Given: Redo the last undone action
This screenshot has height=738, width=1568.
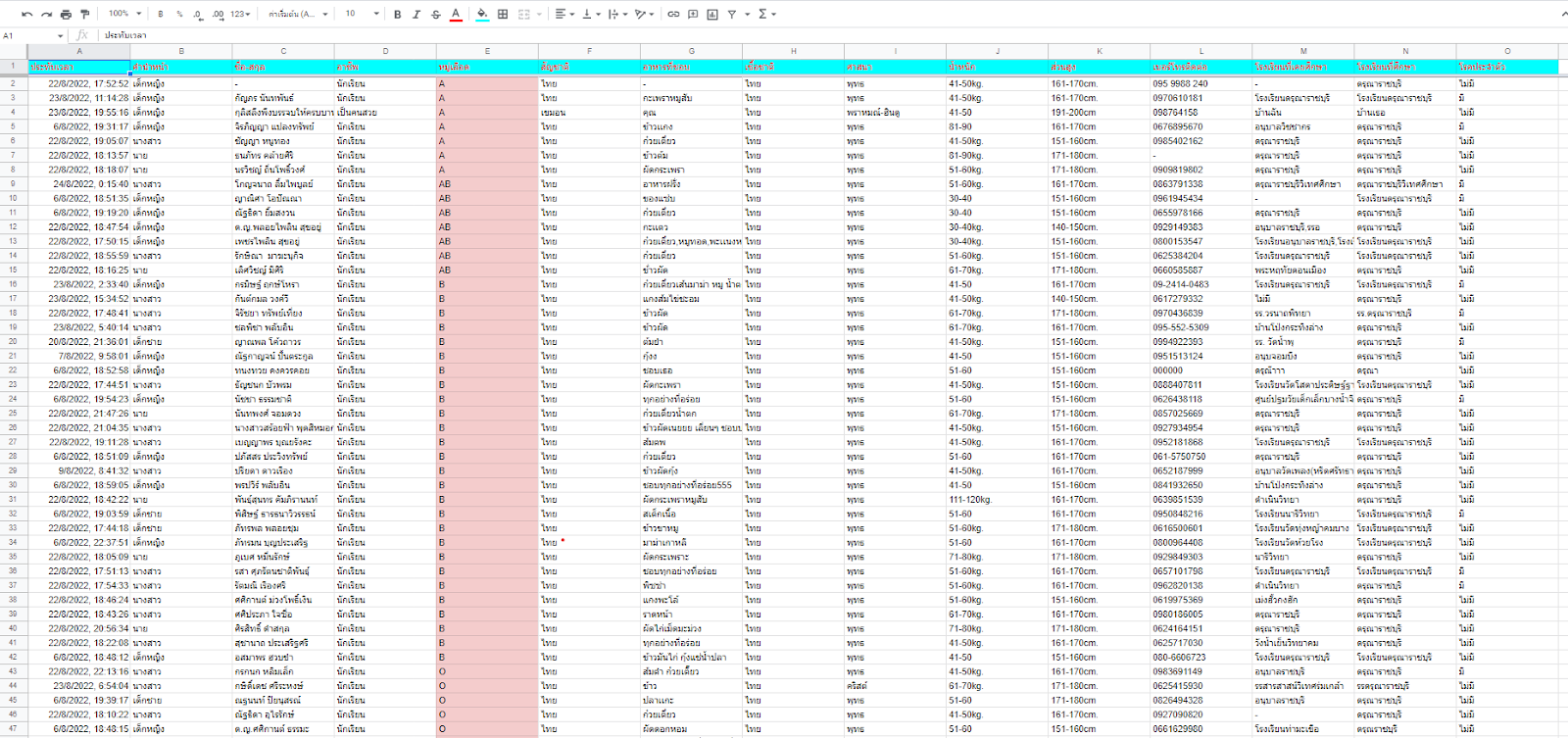Looking at the screenshot, I should [46, 14].
